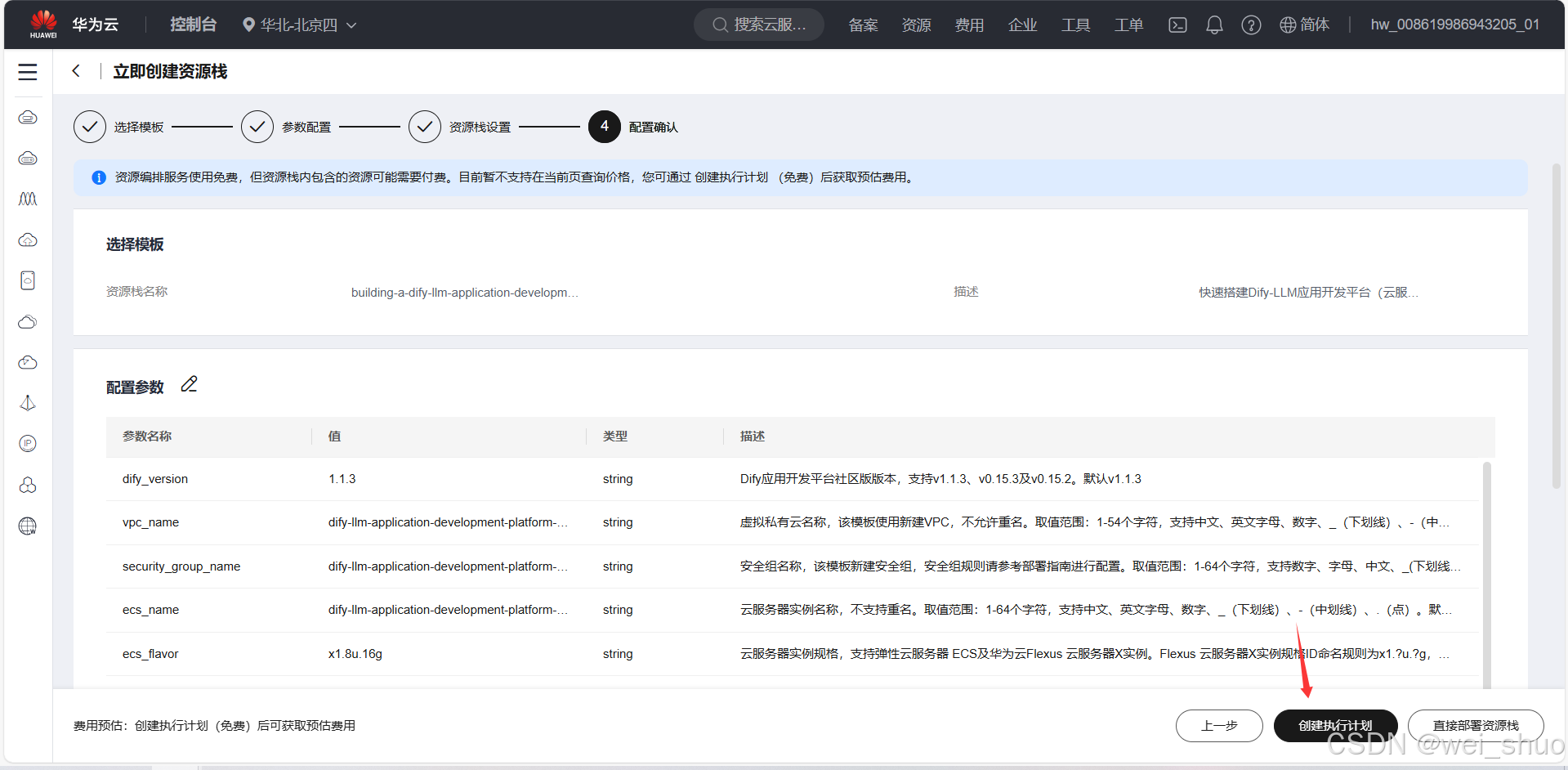Open the plain cloud sidebar icon
This screenshot has width=1568, height=770.
28,321
